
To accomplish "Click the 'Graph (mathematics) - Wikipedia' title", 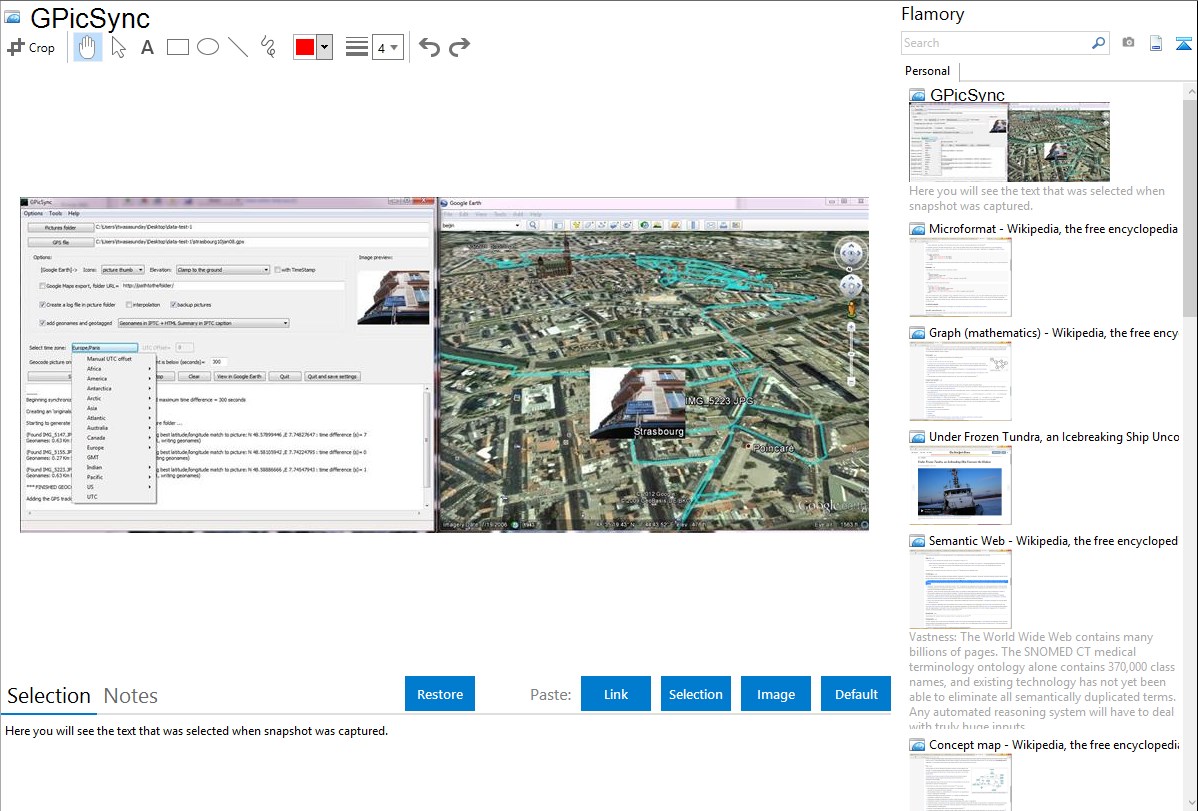I will point(1053,333).
